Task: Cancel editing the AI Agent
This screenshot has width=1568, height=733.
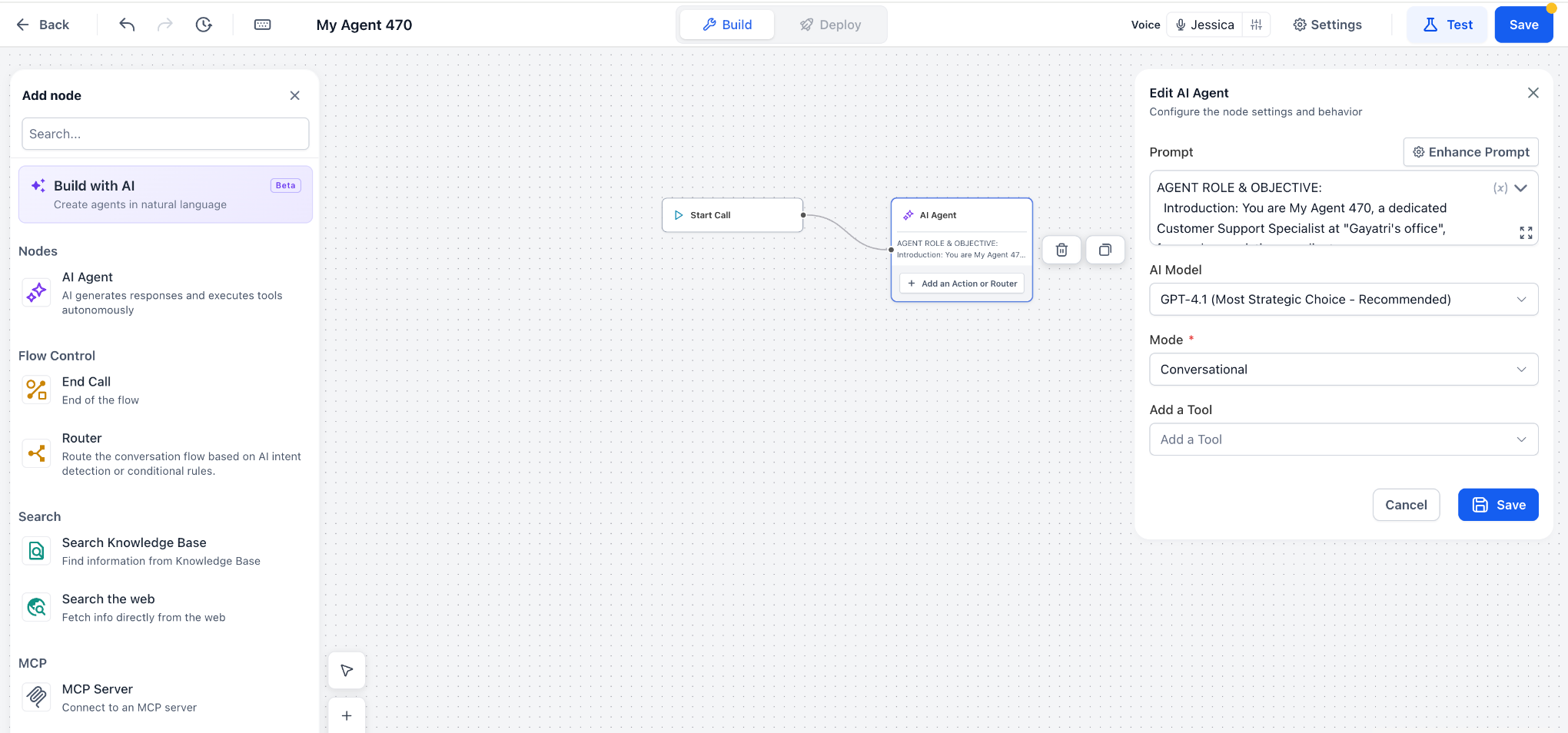Action: (1406, 505)
